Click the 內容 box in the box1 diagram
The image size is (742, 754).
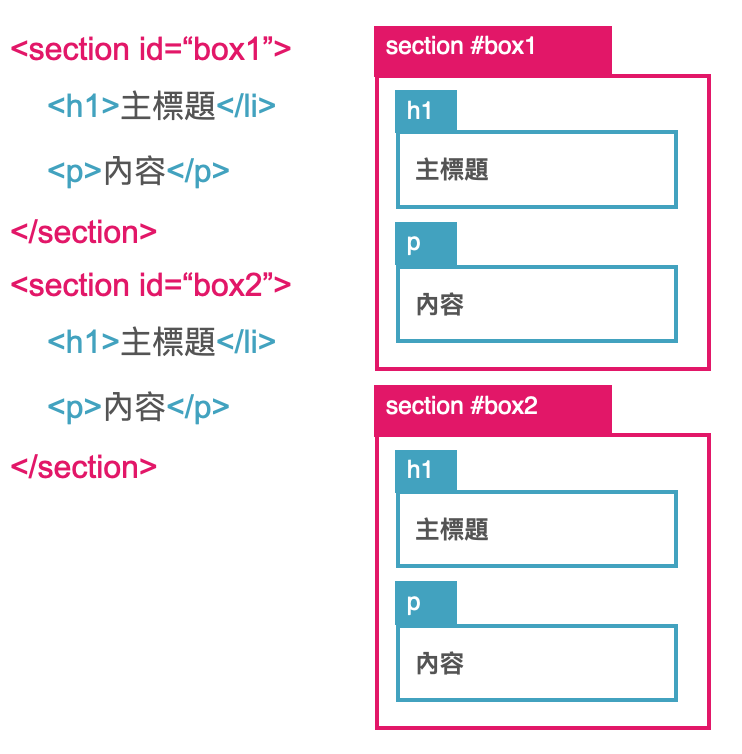(x=536, y=304)
